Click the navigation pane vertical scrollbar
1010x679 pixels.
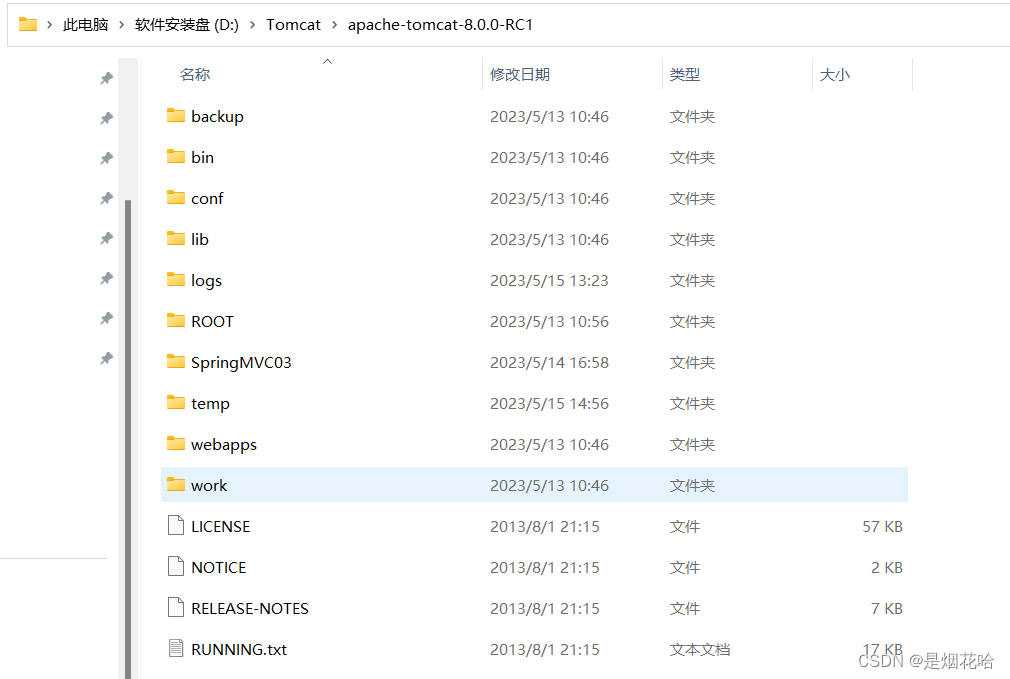pos(128,439)
